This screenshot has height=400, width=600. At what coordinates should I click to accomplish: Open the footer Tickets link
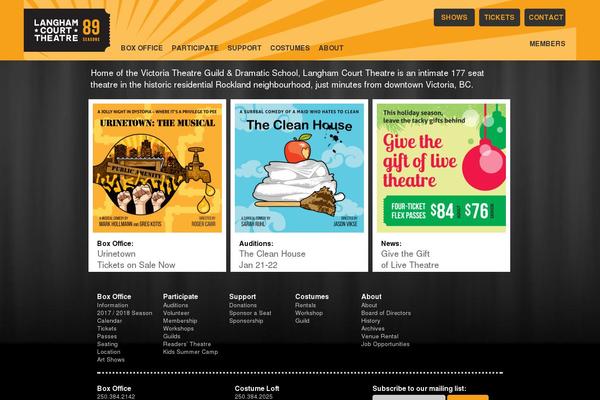[x=106, y=328]
